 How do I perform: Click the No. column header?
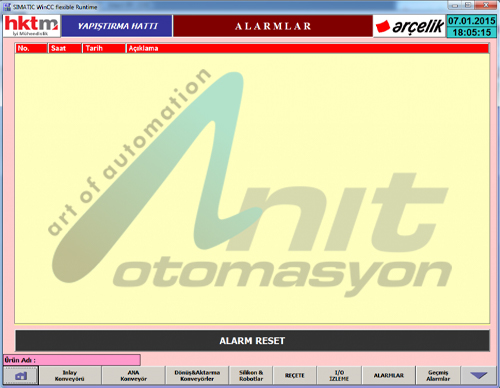pos(31,48)
